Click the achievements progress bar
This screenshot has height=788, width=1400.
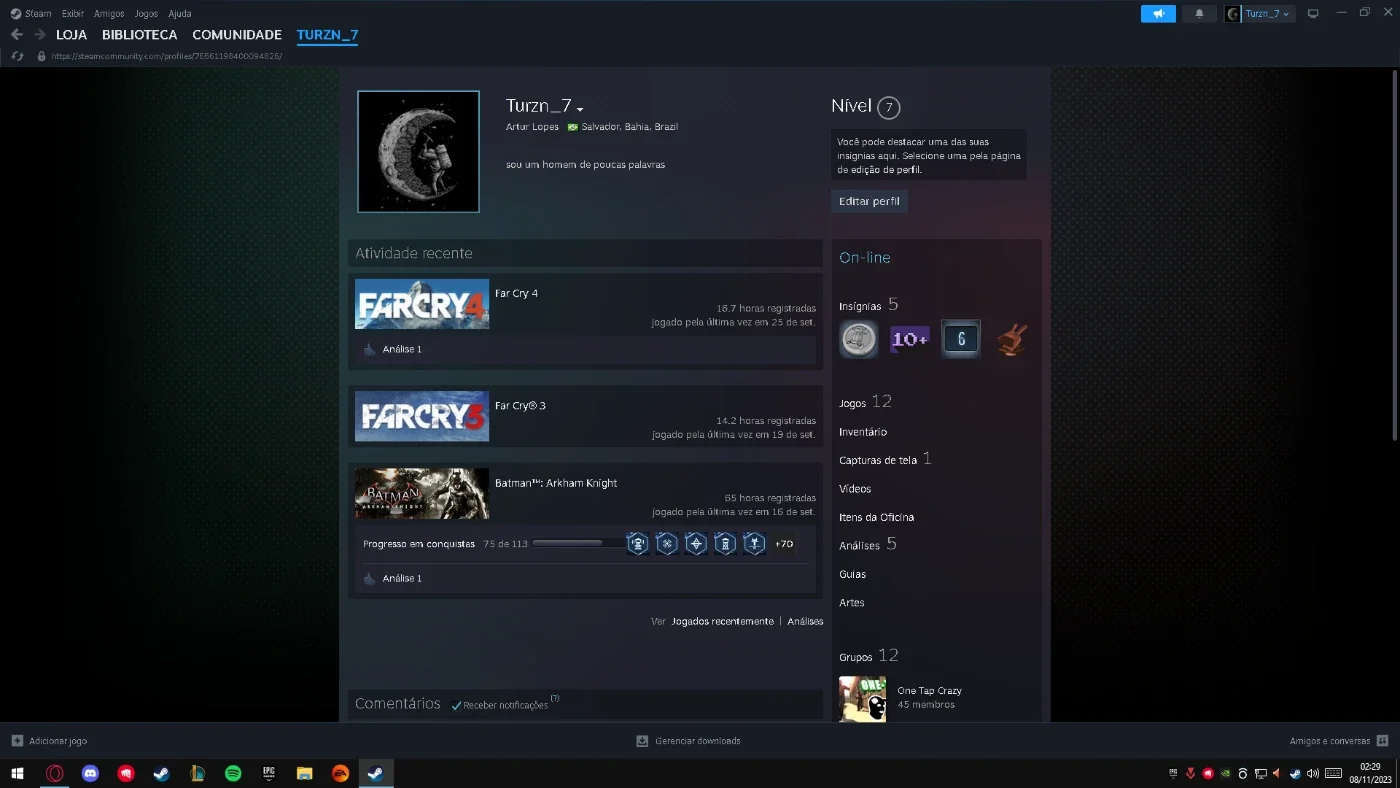coord(579,543)
